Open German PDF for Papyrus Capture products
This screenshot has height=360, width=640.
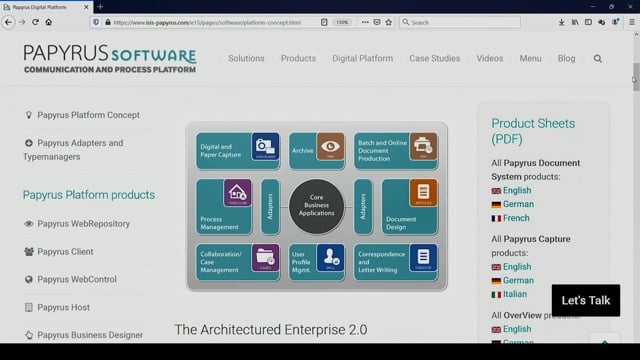point(518,280)
